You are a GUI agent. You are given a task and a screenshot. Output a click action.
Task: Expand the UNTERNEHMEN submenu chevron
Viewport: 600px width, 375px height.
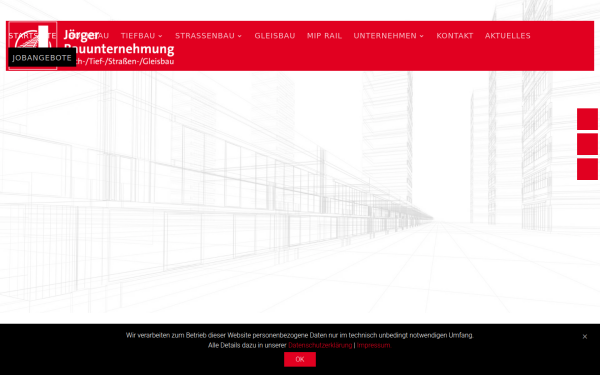422,36
